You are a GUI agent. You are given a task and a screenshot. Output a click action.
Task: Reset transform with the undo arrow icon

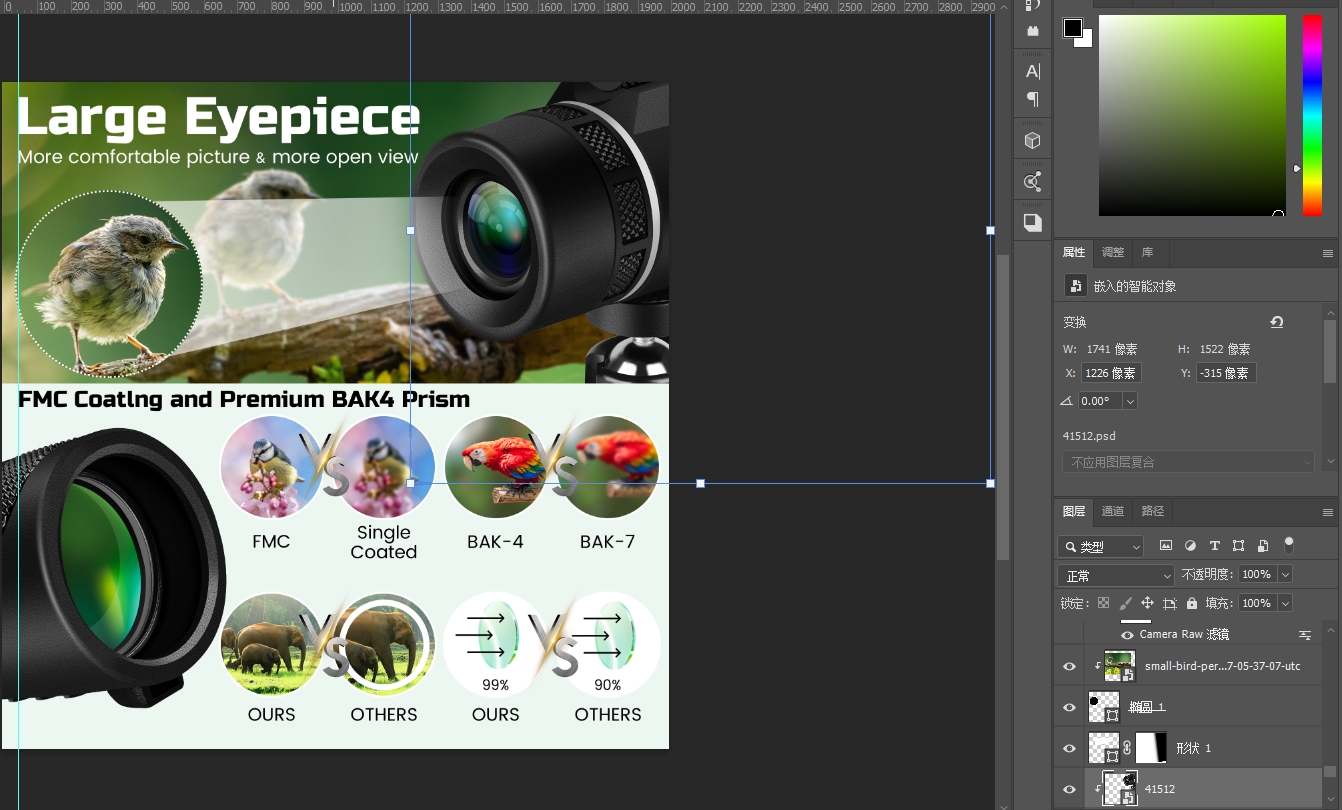1277,322
